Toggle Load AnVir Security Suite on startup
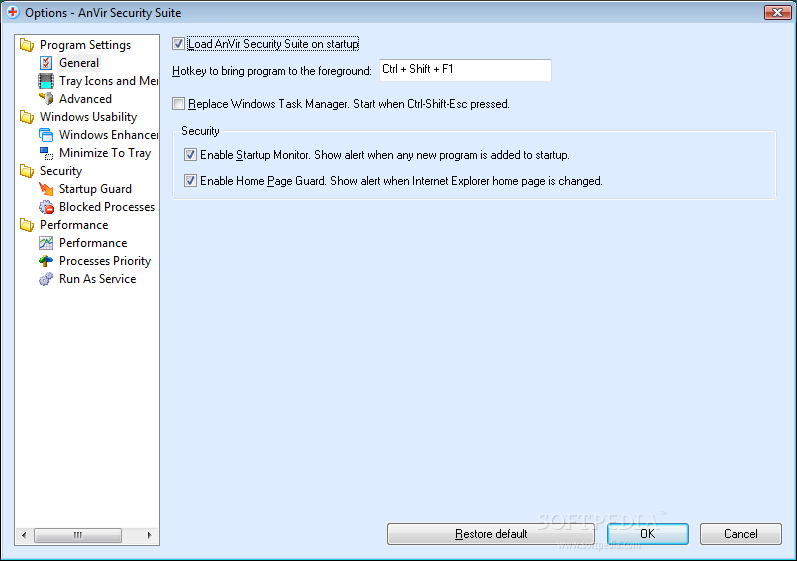 click(x=178, y=44)
